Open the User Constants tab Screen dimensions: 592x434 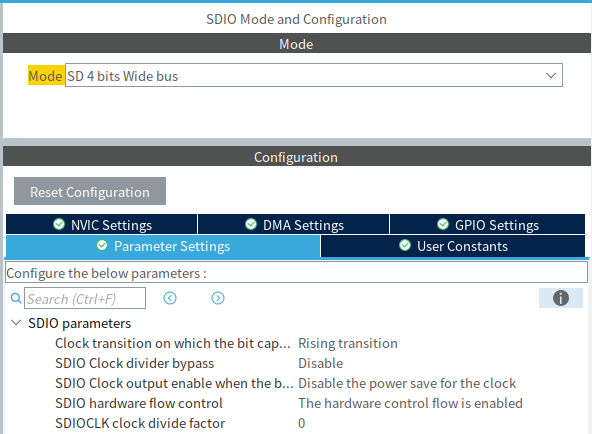click(453, 246)
